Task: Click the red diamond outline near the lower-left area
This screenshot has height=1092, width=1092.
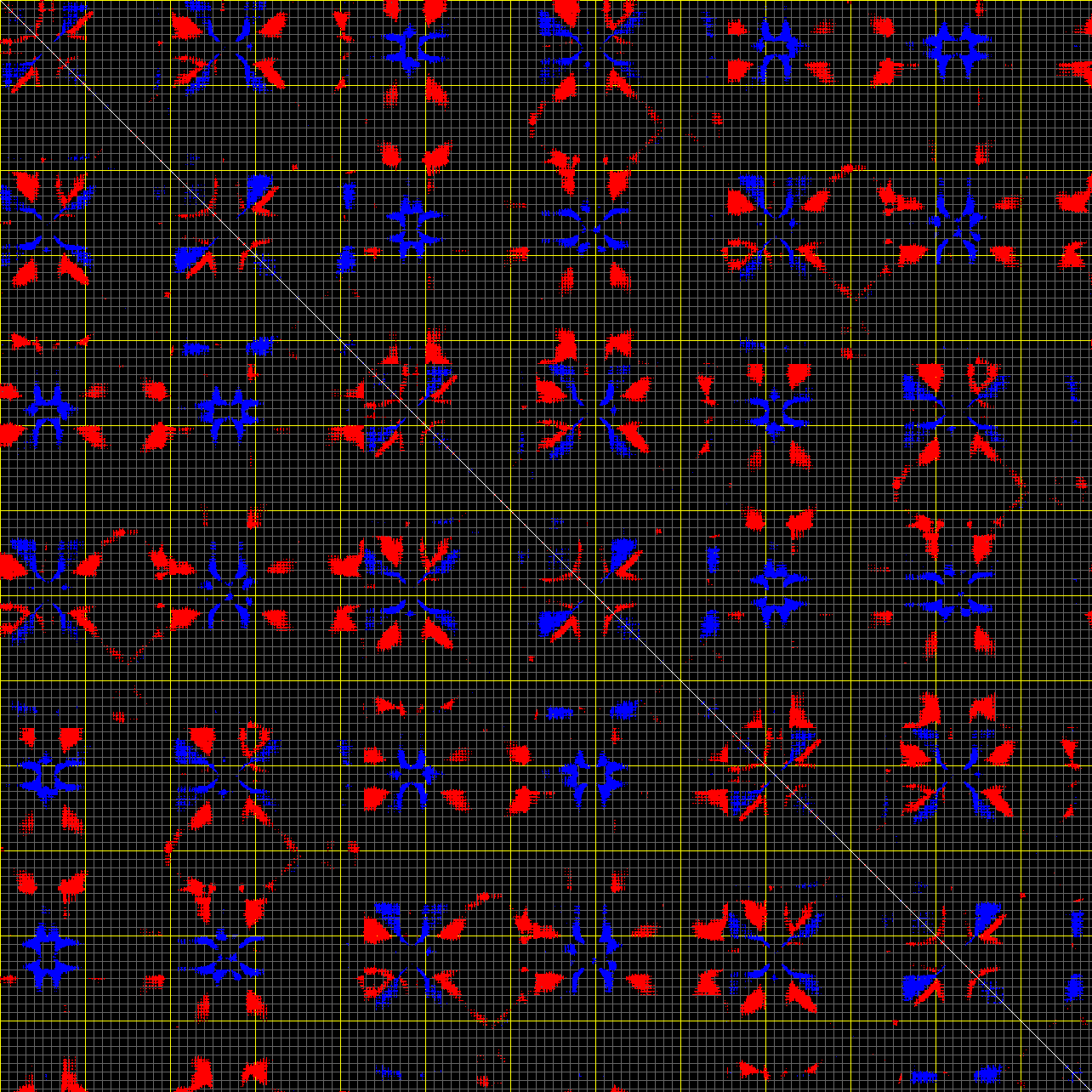Action: pos(230,850)
